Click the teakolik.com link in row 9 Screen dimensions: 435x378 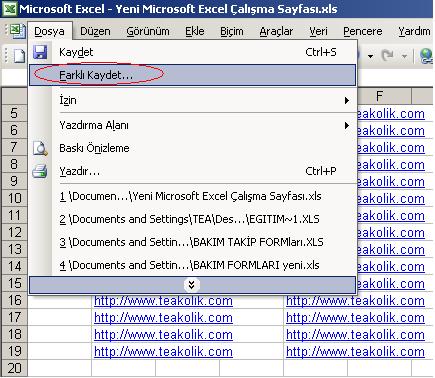pos(391,182)
